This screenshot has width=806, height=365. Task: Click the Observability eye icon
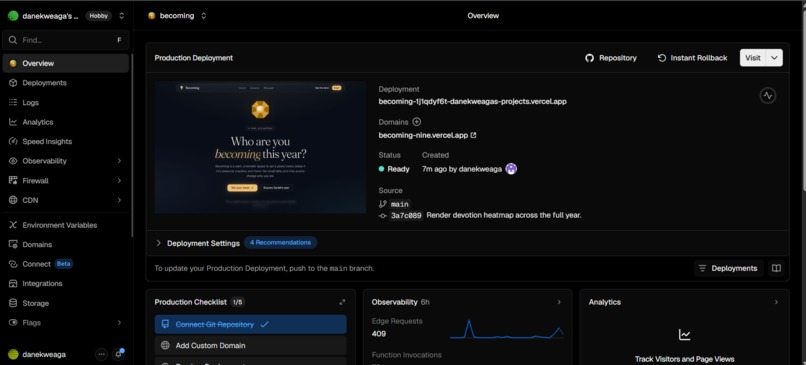point(13,161)
